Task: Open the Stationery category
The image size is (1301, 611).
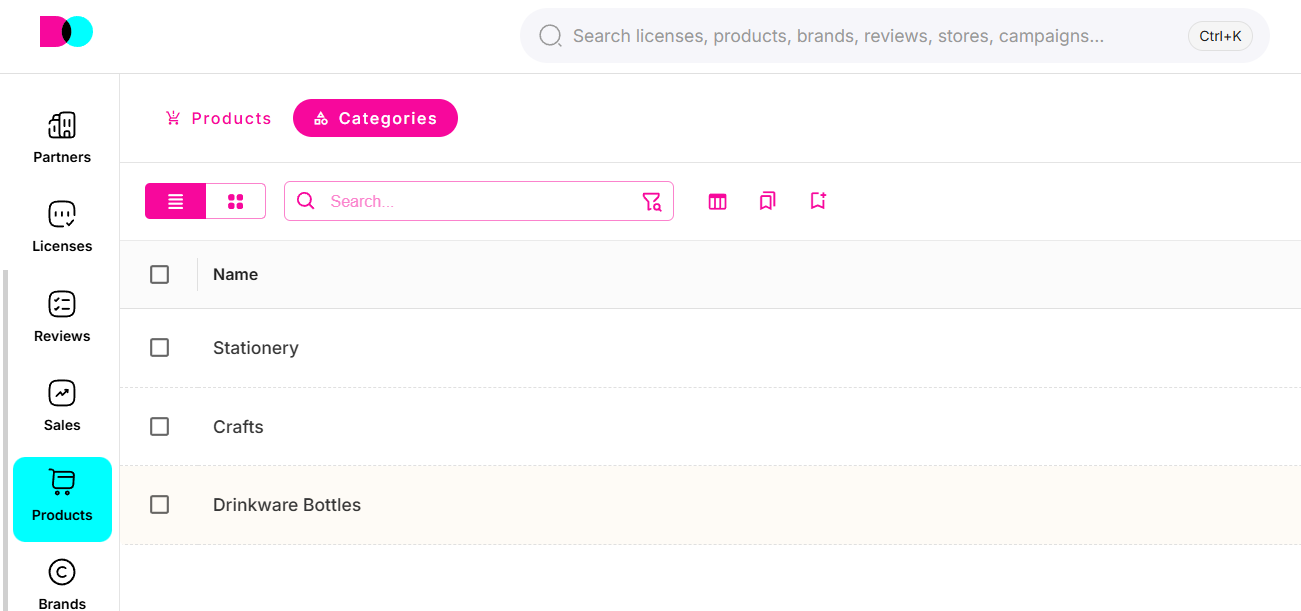Action: click(256, 348)
